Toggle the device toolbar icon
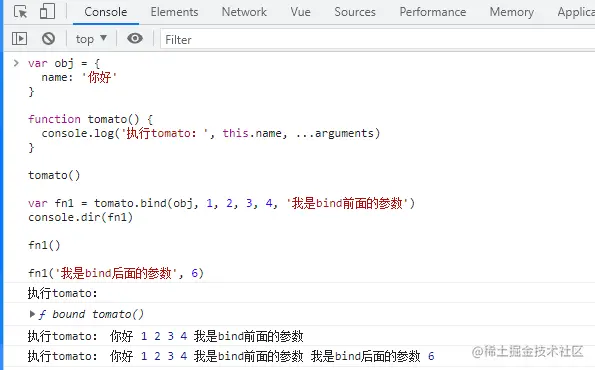This screenshot has width=595, height=370. click(x=47, y=11)
